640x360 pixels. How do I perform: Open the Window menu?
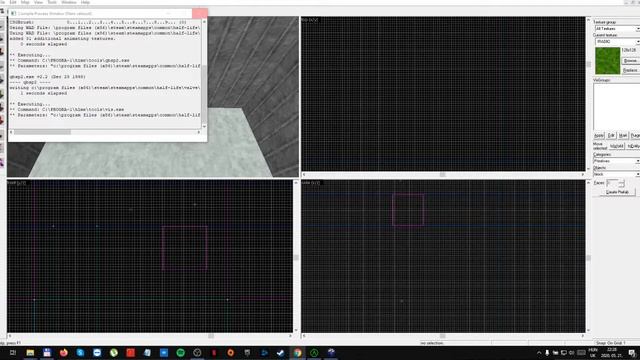tap(69, 2)
